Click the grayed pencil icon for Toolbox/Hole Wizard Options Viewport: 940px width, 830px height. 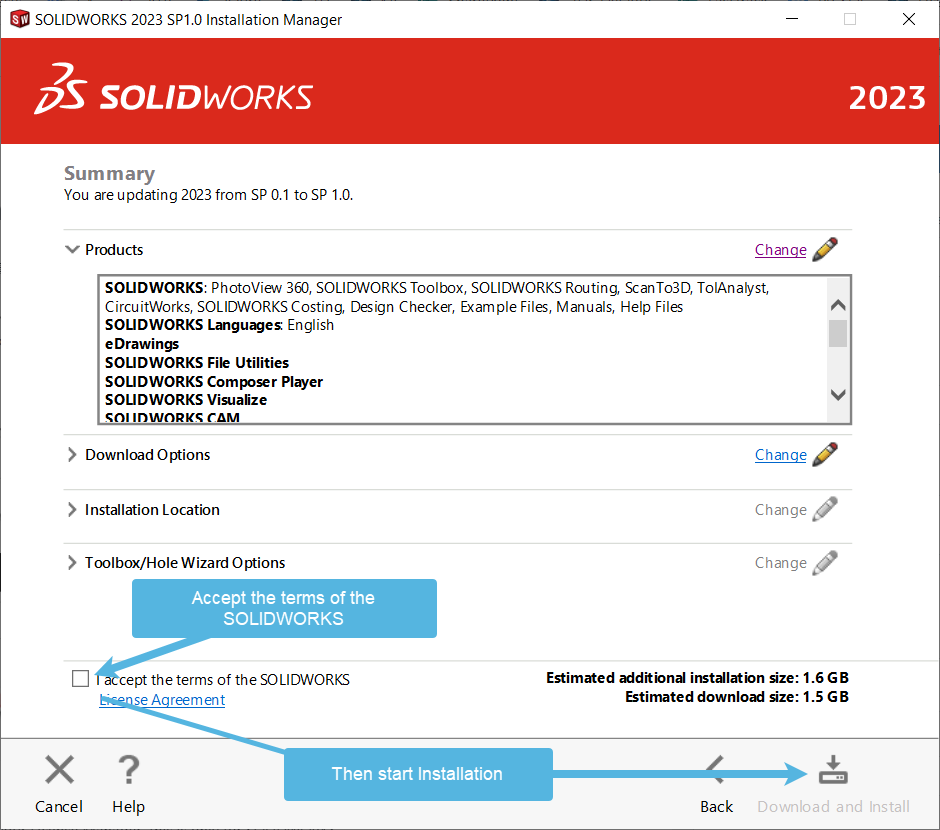point(825,563)
